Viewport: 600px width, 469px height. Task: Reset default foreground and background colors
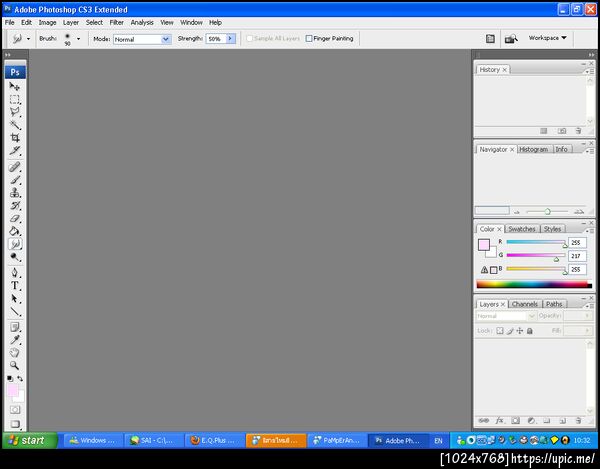pyautogui.click(x=10, y=379)
